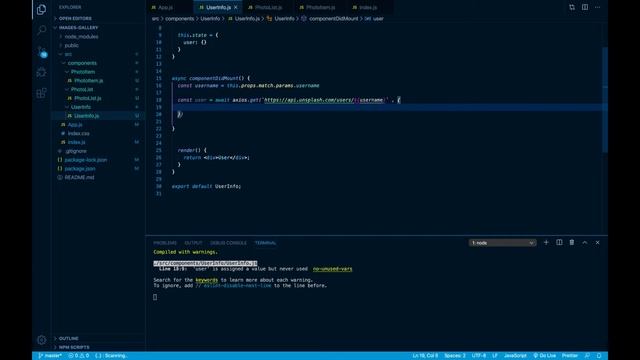Expand the node_modules folder
This screenshot has height=360, width=640.
[x=81, y=36]
